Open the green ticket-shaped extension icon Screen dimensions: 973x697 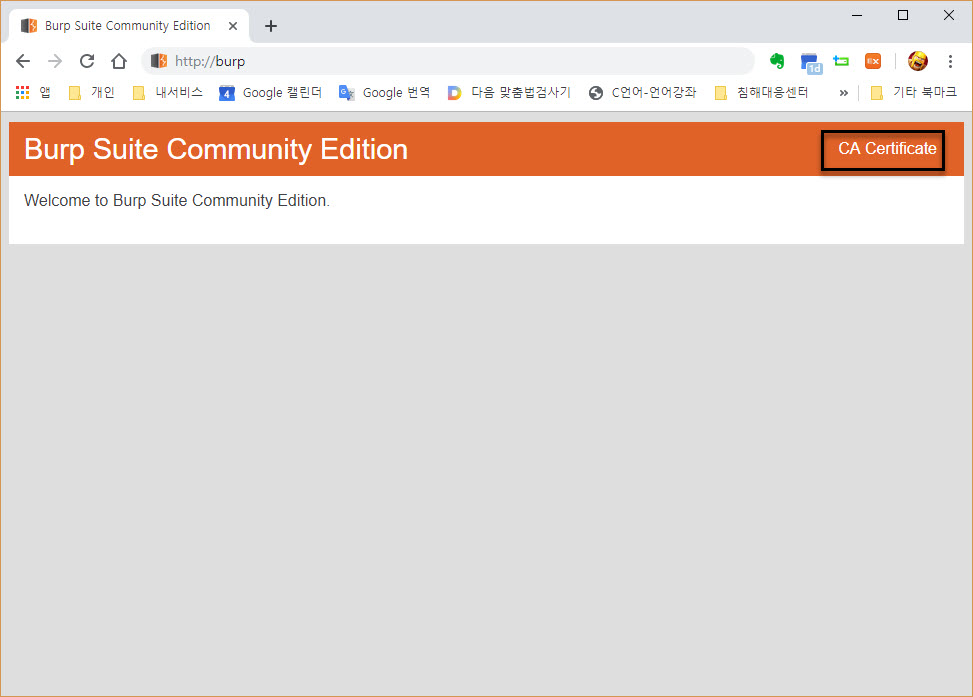[x=841, y=61]
